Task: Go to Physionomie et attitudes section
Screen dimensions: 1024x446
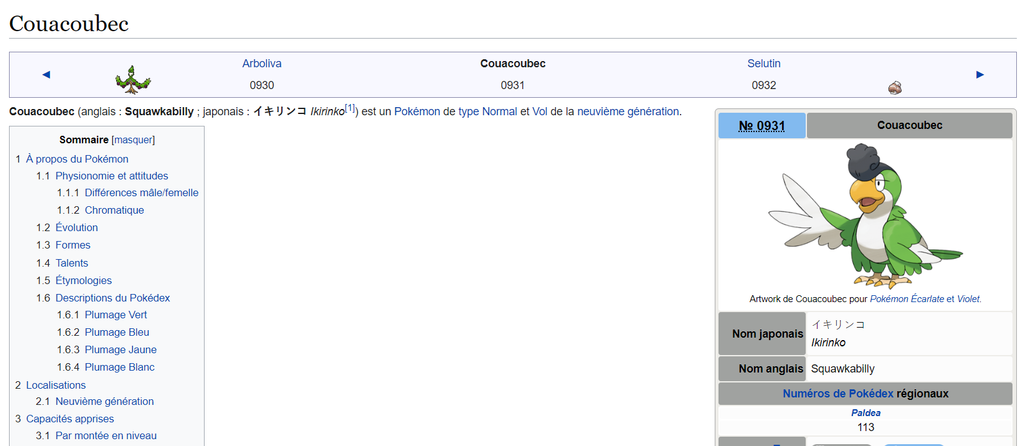Action: [112, 176]
